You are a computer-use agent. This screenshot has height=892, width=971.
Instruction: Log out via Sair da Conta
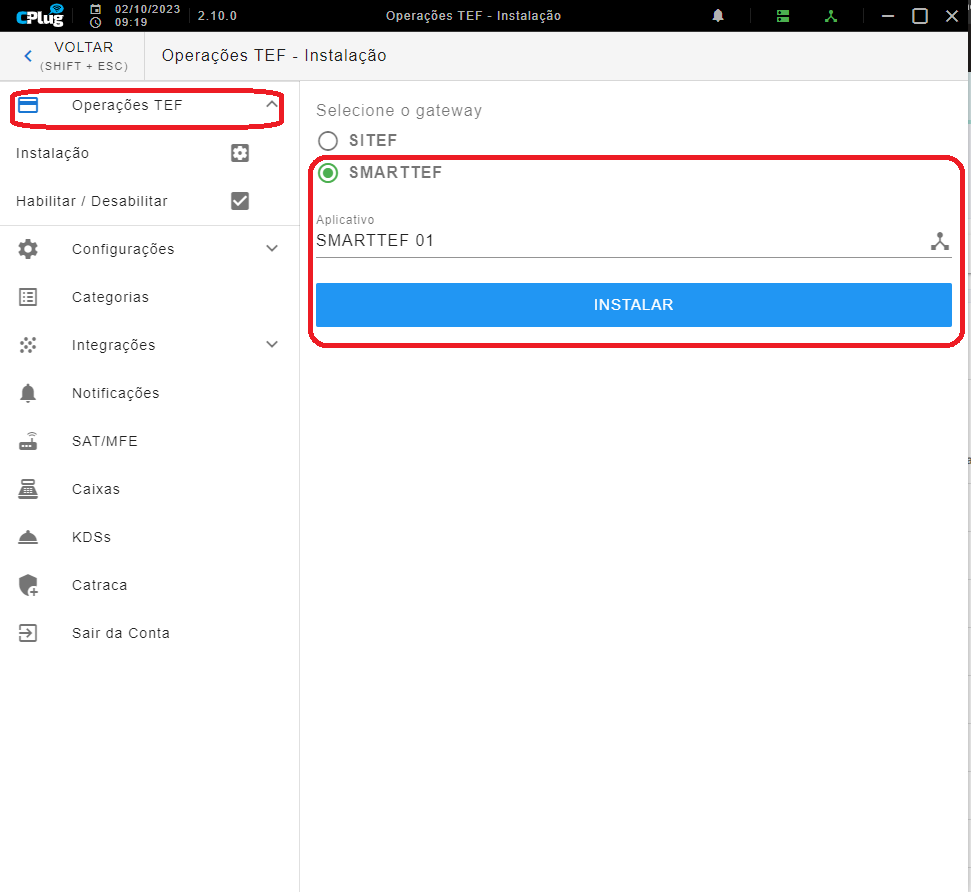(149, 633)
